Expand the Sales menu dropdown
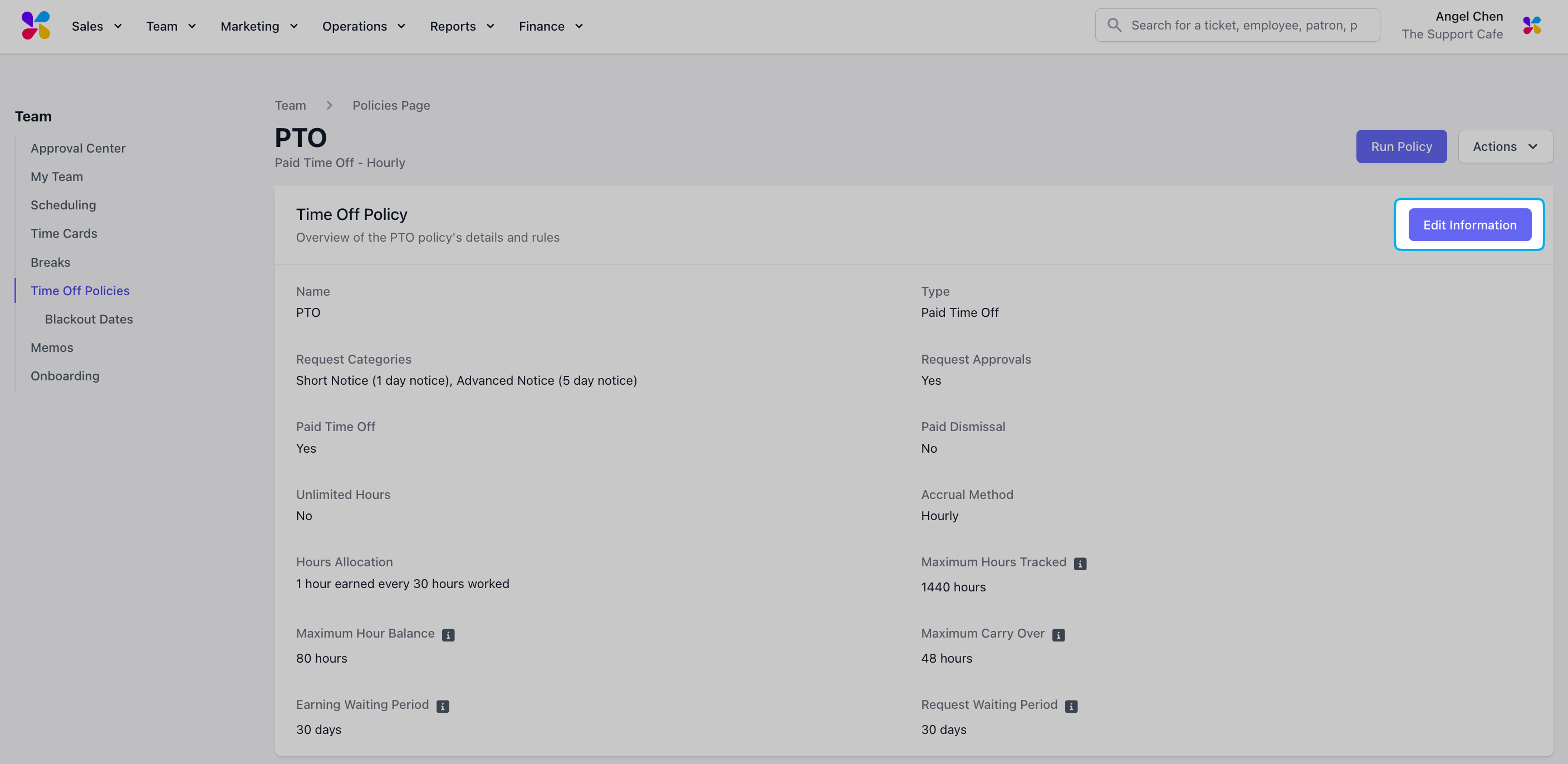Screen dimensions: 1568x764 97,26
